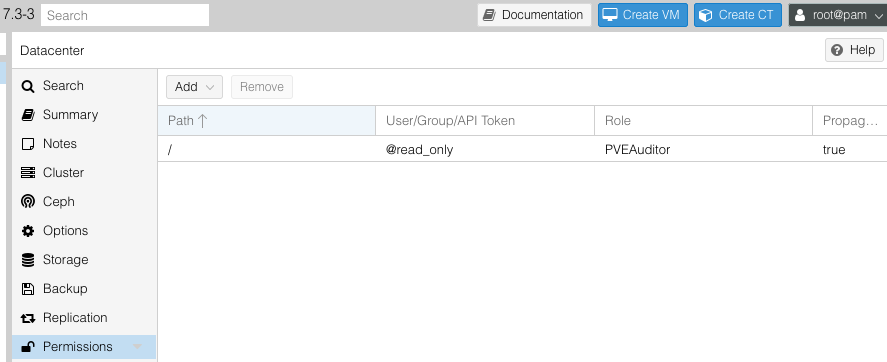Click the Search magnifier icon in sidebar

pyautogui.click(x=28, y=87)
